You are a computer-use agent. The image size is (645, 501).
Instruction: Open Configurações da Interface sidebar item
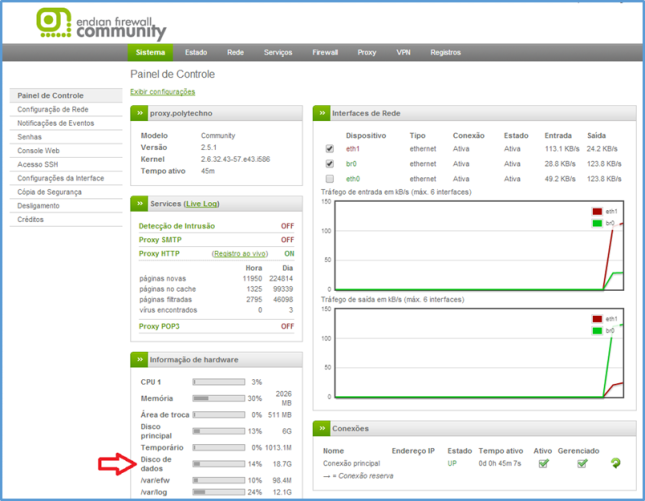[66, 178]
